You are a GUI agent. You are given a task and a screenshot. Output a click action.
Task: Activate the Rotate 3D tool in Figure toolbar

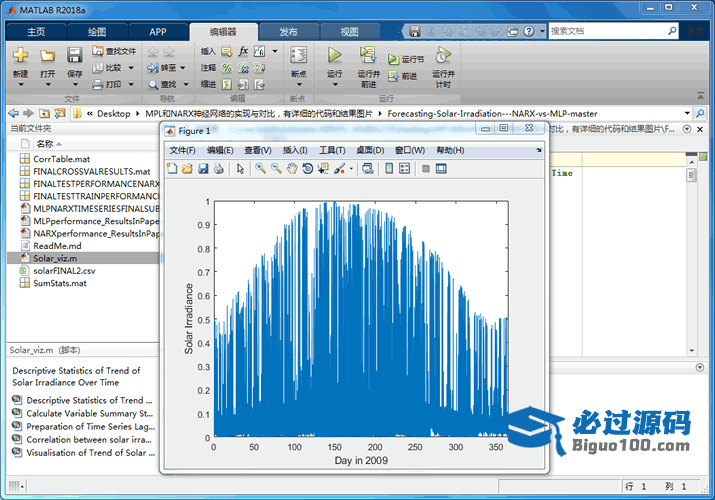pyautogui.click(x=308, y=169)
